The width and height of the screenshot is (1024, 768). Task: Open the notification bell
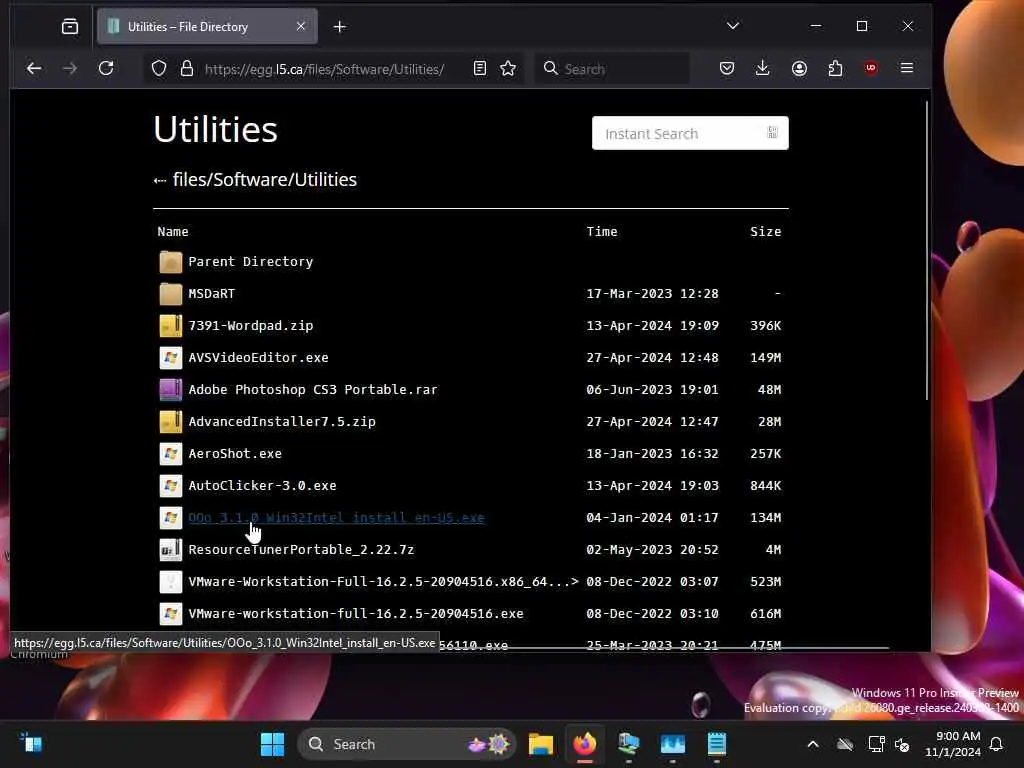click(x=997, y=744)
